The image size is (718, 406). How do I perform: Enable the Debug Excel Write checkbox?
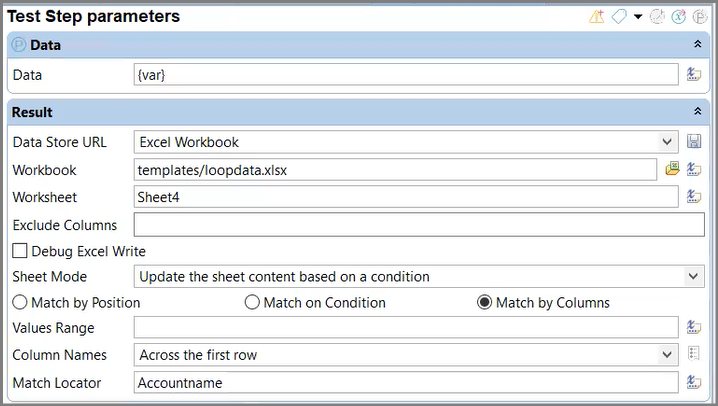[x=20, y=251]
